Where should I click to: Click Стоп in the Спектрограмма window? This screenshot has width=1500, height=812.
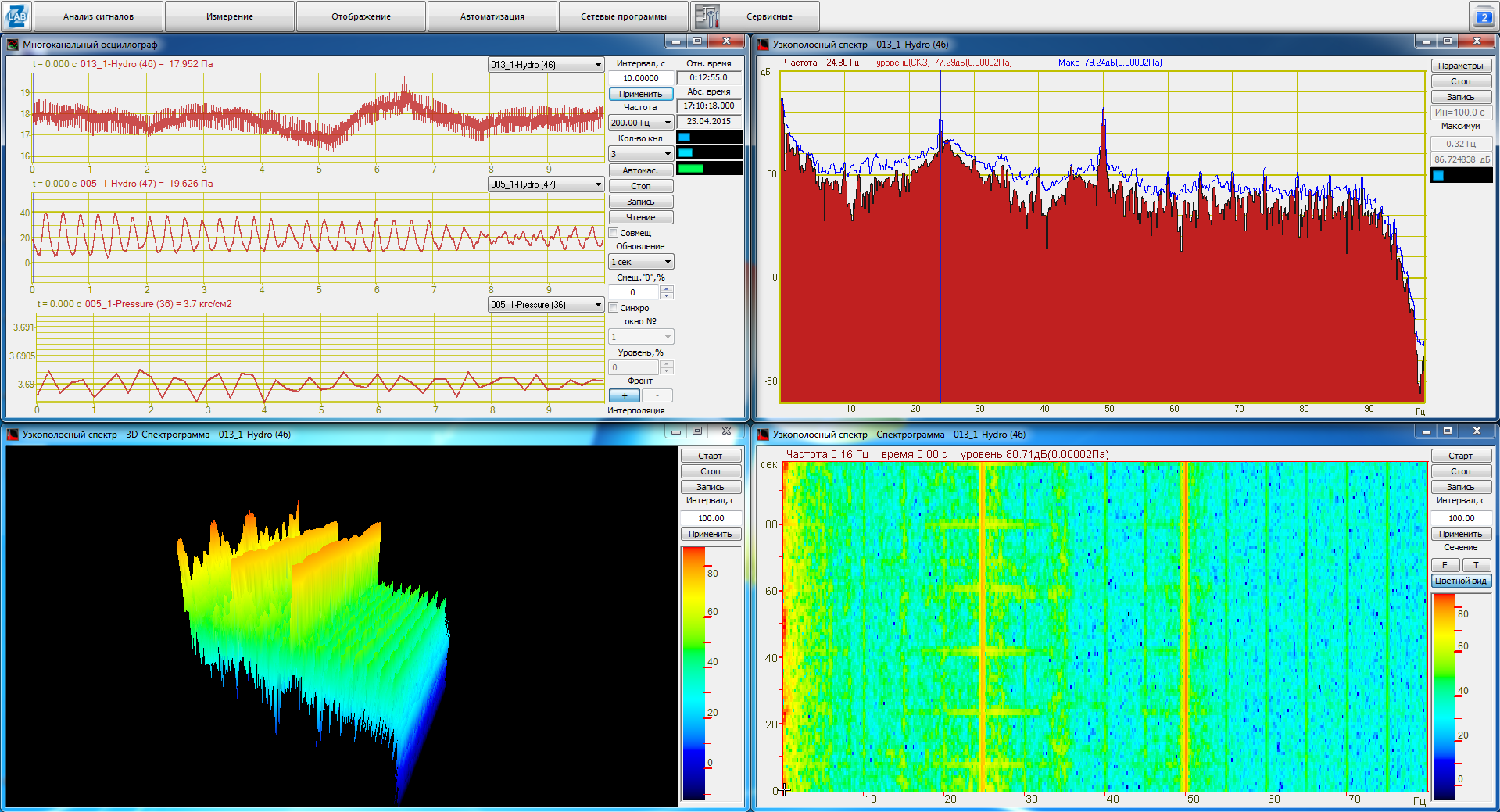(1461, 471)
